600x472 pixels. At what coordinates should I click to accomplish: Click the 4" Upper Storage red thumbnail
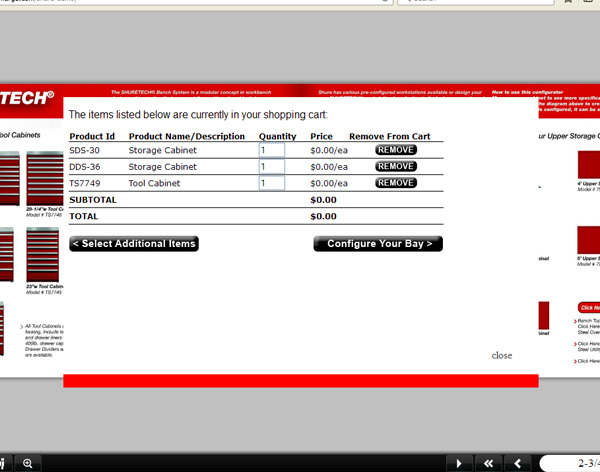589,165
